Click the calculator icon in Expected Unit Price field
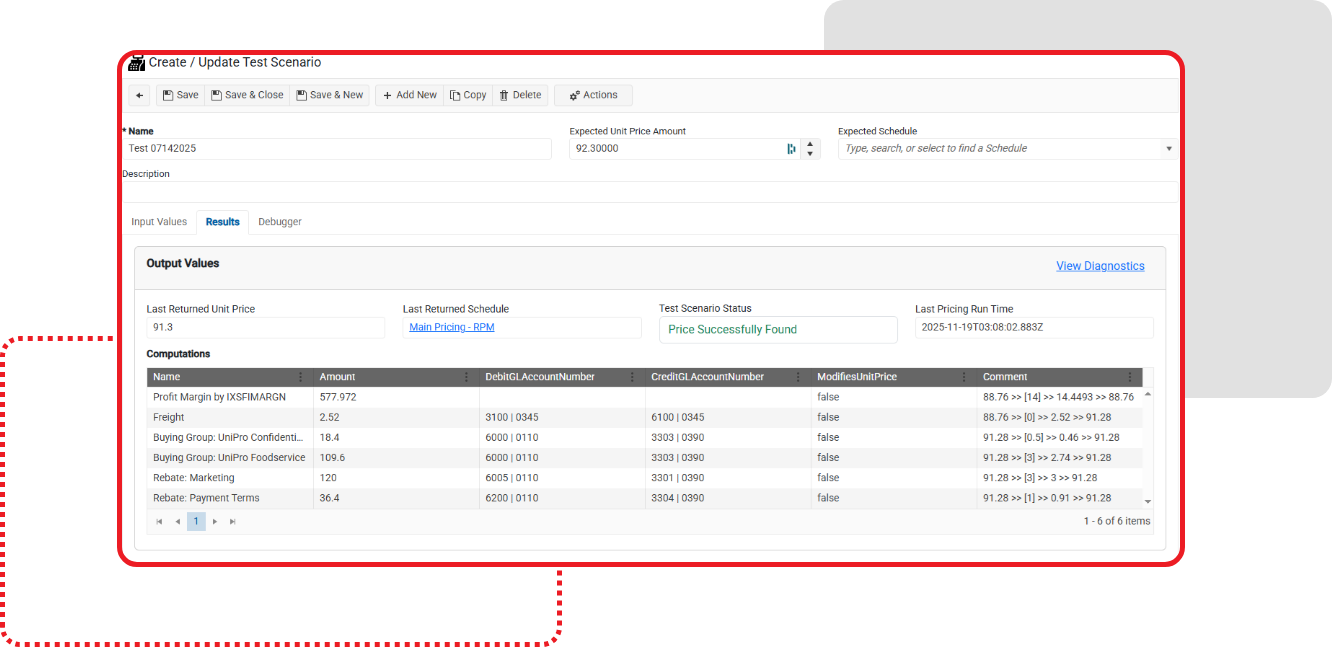This screenshot has width=1332, height=647. click(x=791, y=149)
